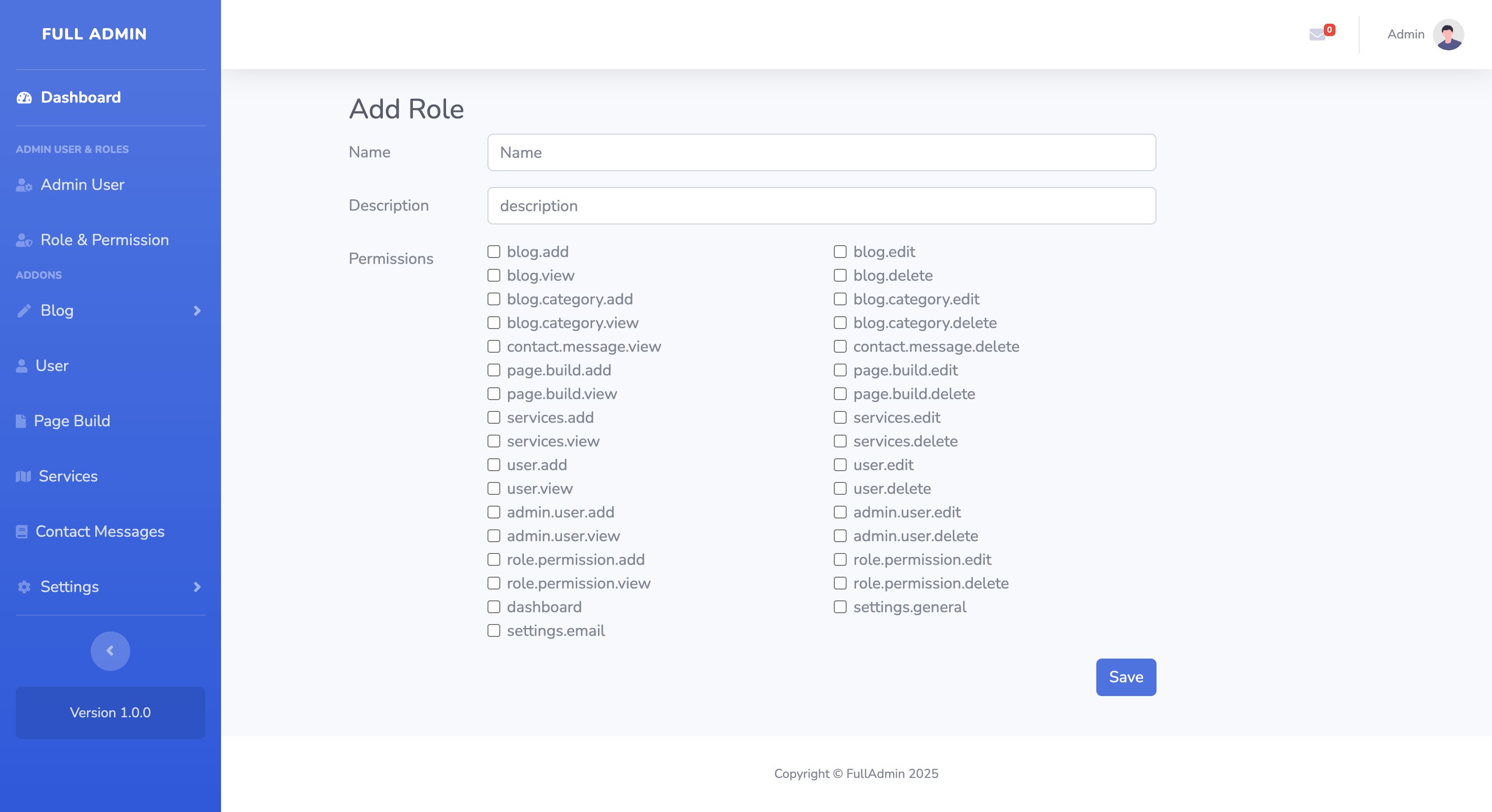This screenshot has width=1492, height=812.
Task: Click the Blog pencil icon
Action: pos(24,310)
